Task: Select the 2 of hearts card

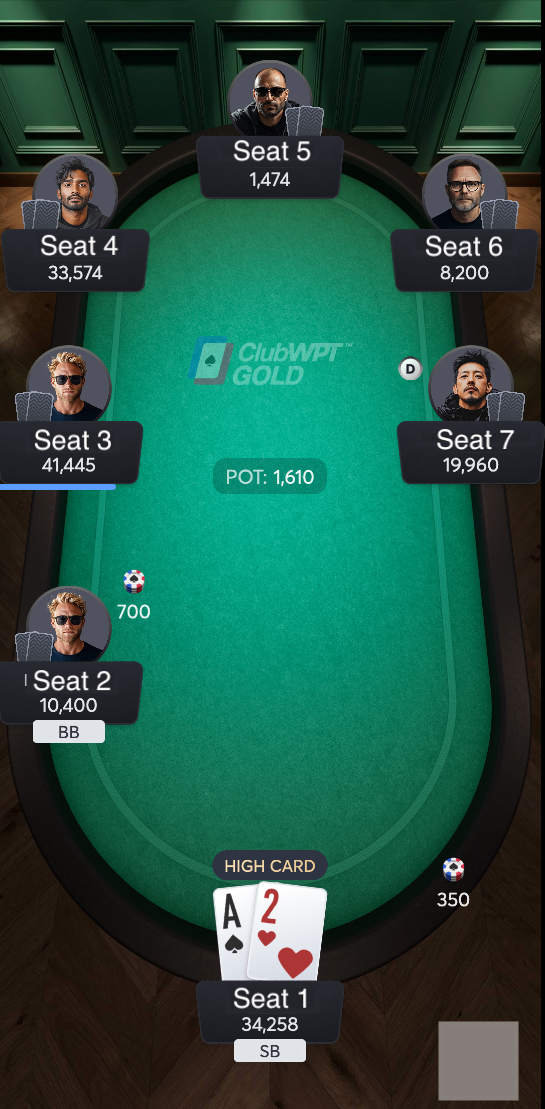Action: coord(286,932)
